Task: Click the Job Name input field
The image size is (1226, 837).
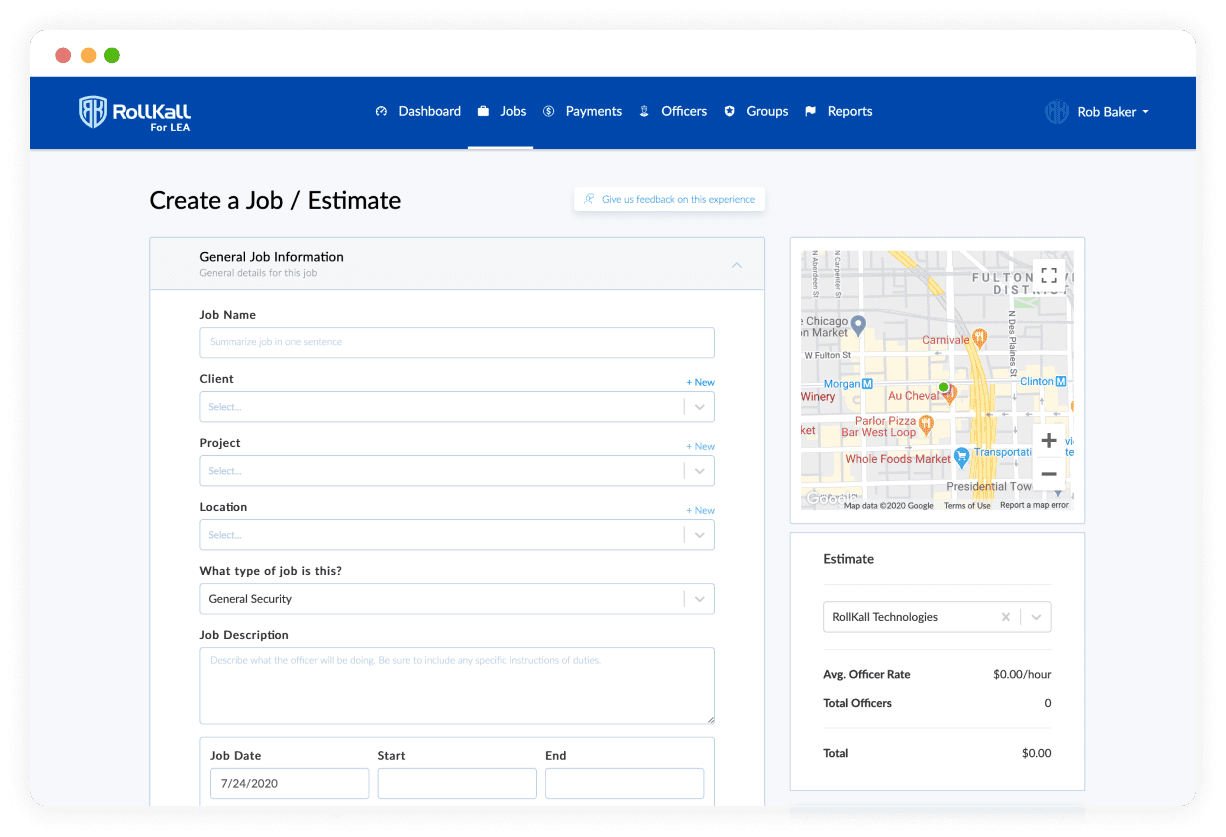Action: pos(456,342)
